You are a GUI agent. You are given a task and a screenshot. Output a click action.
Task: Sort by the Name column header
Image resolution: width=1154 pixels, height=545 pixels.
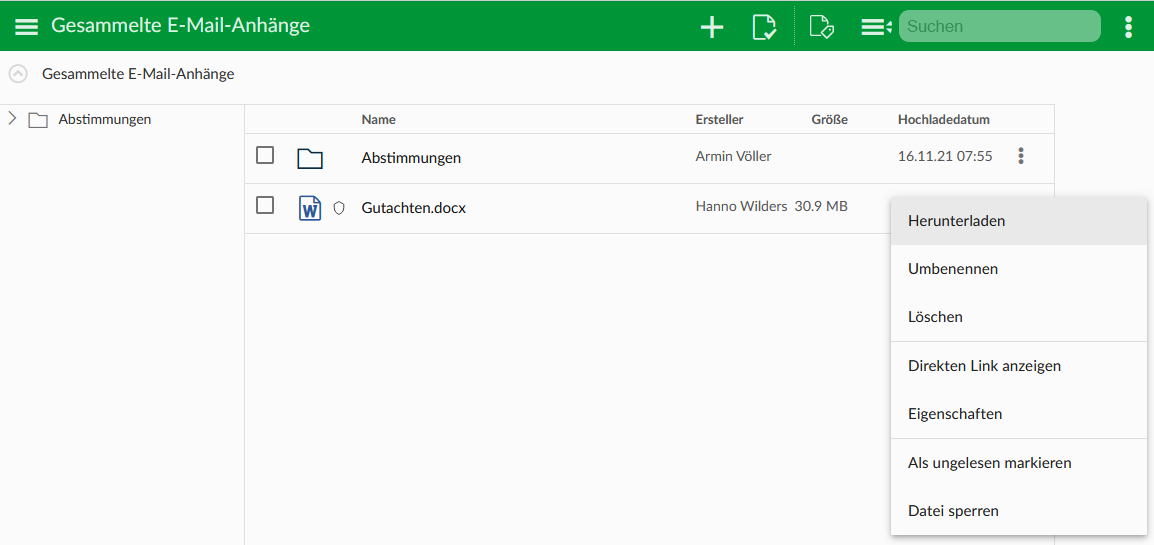[378, 119]
